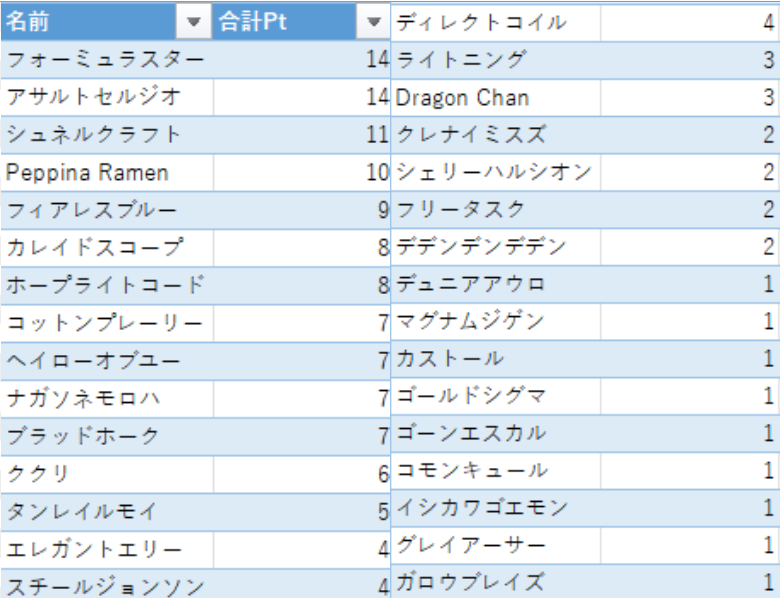Click the カレイドスコープ cell
This screenshot has width=780, height=598.
pos(106,247)
